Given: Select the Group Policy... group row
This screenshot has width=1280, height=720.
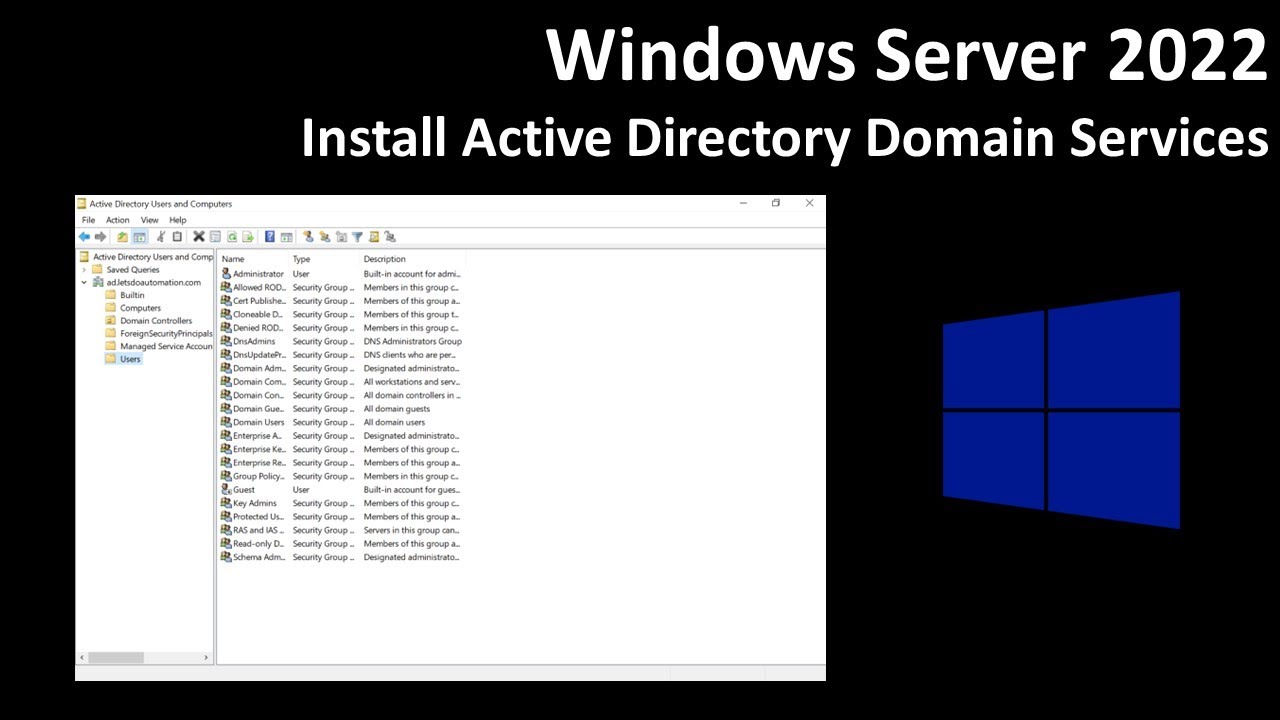Looking at the screenshot, I should pyautogui.click(x=340, y=476).
